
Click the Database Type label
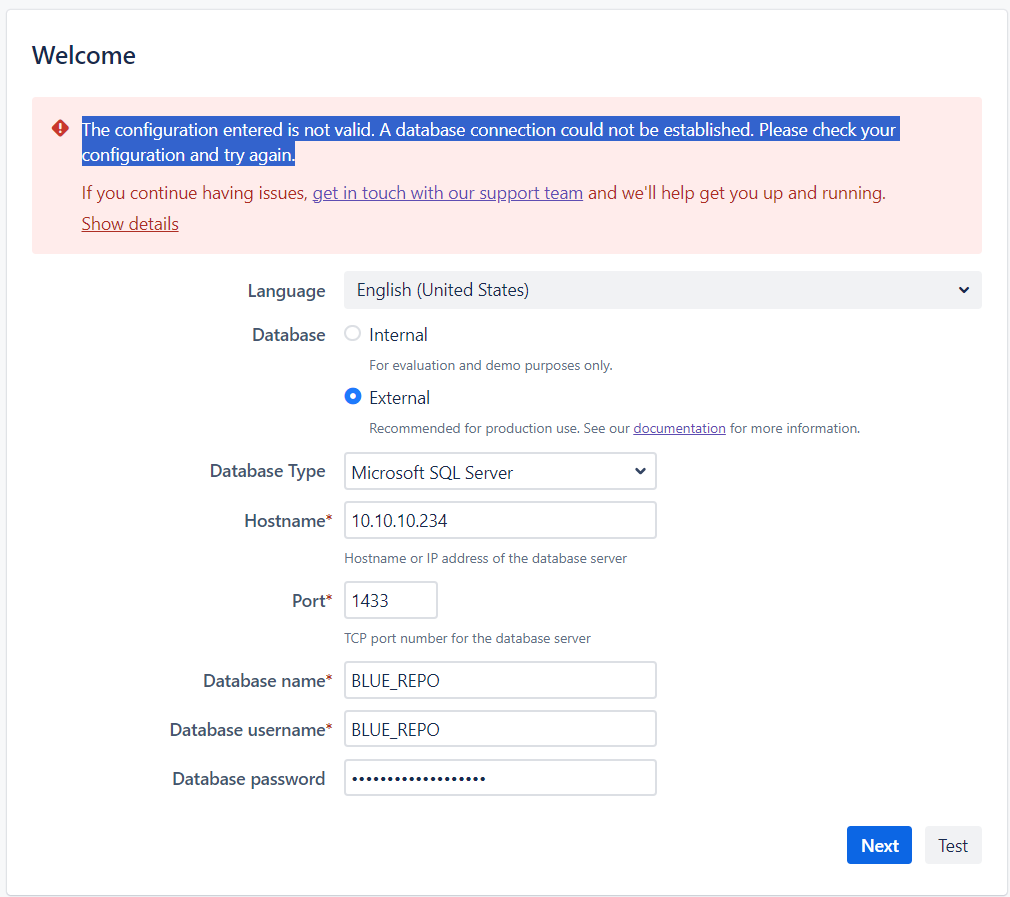(x=267, y=471)
